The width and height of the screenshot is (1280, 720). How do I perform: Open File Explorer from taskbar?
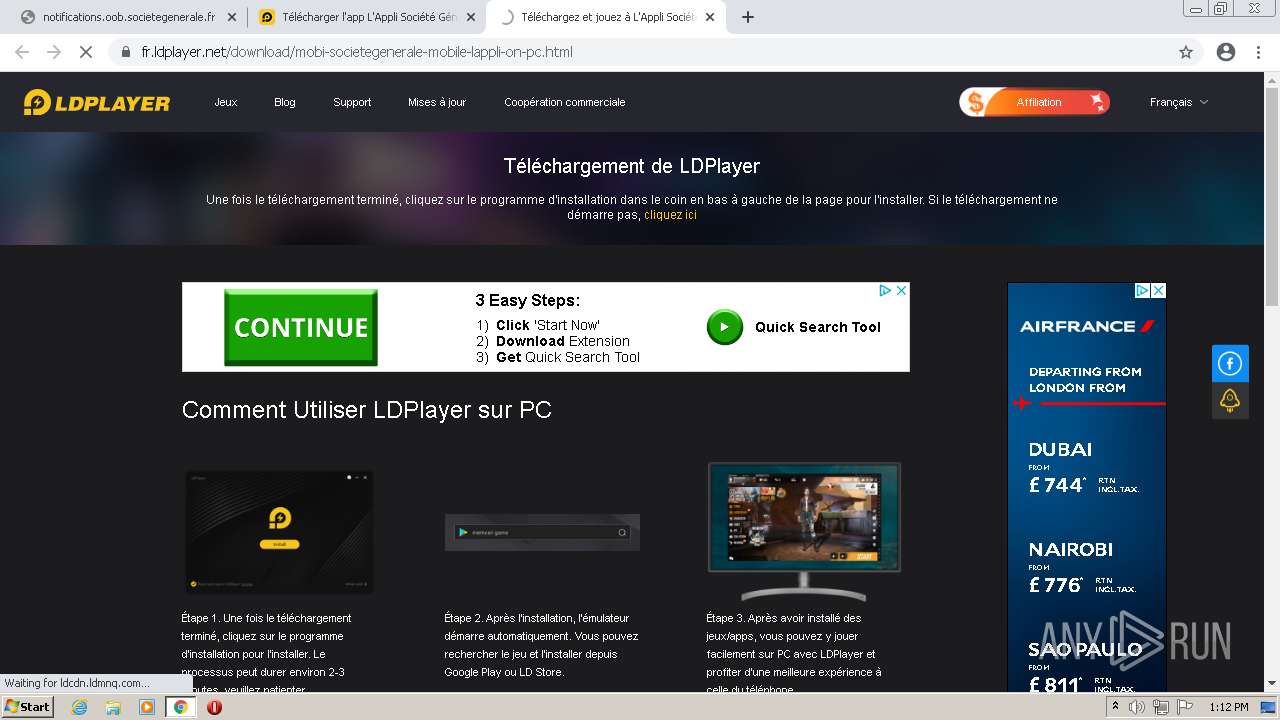[113, 707]
